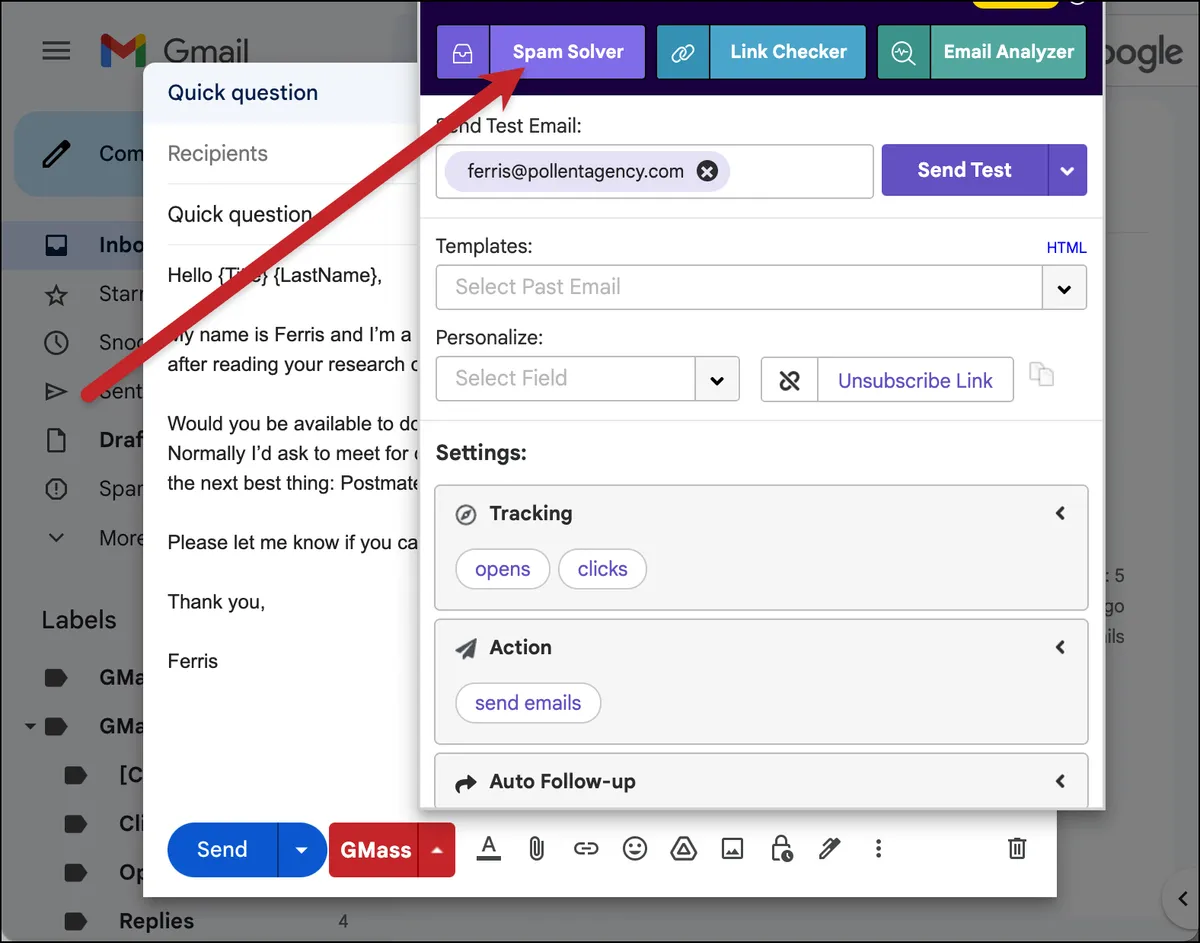Open the text formatting options icon
This screenshot has width=1200, height=943.
tap(488, 849)
